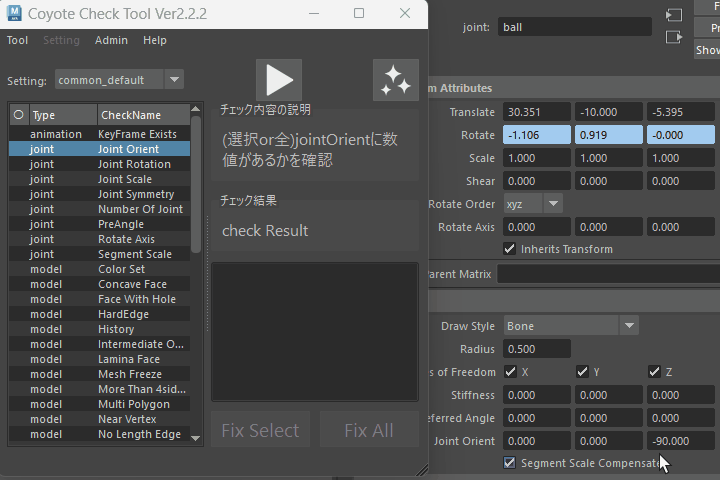Open the Admin menu
Image resolution: width=720 pixels, height=480 pixels.
click(x=111, y=40)
